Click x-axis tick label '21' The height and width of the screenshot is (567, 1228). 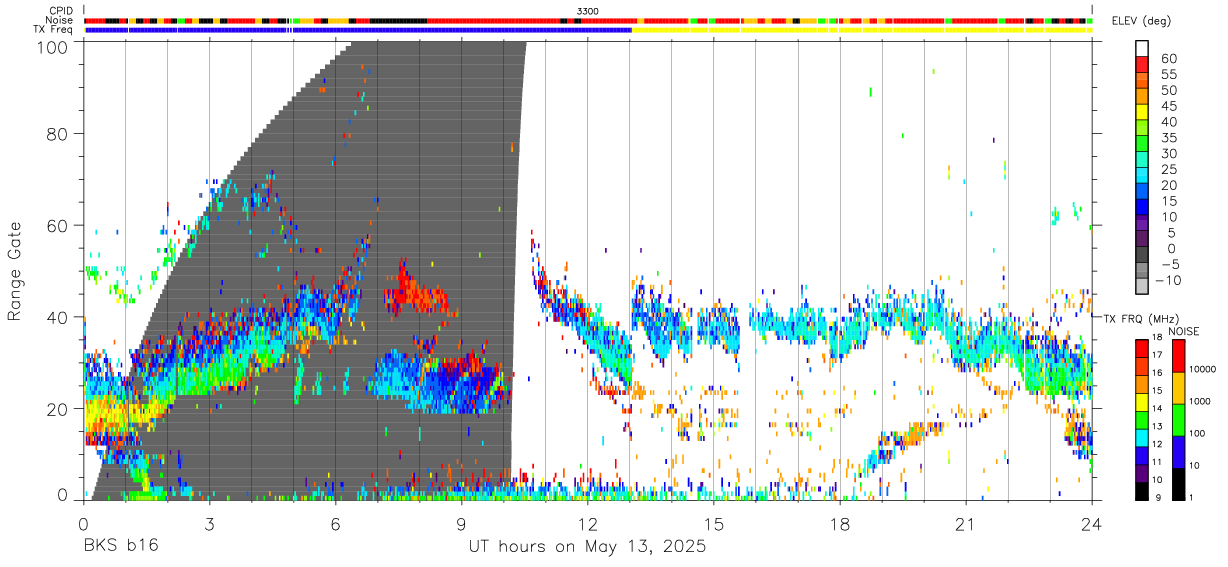pos(966,524)
